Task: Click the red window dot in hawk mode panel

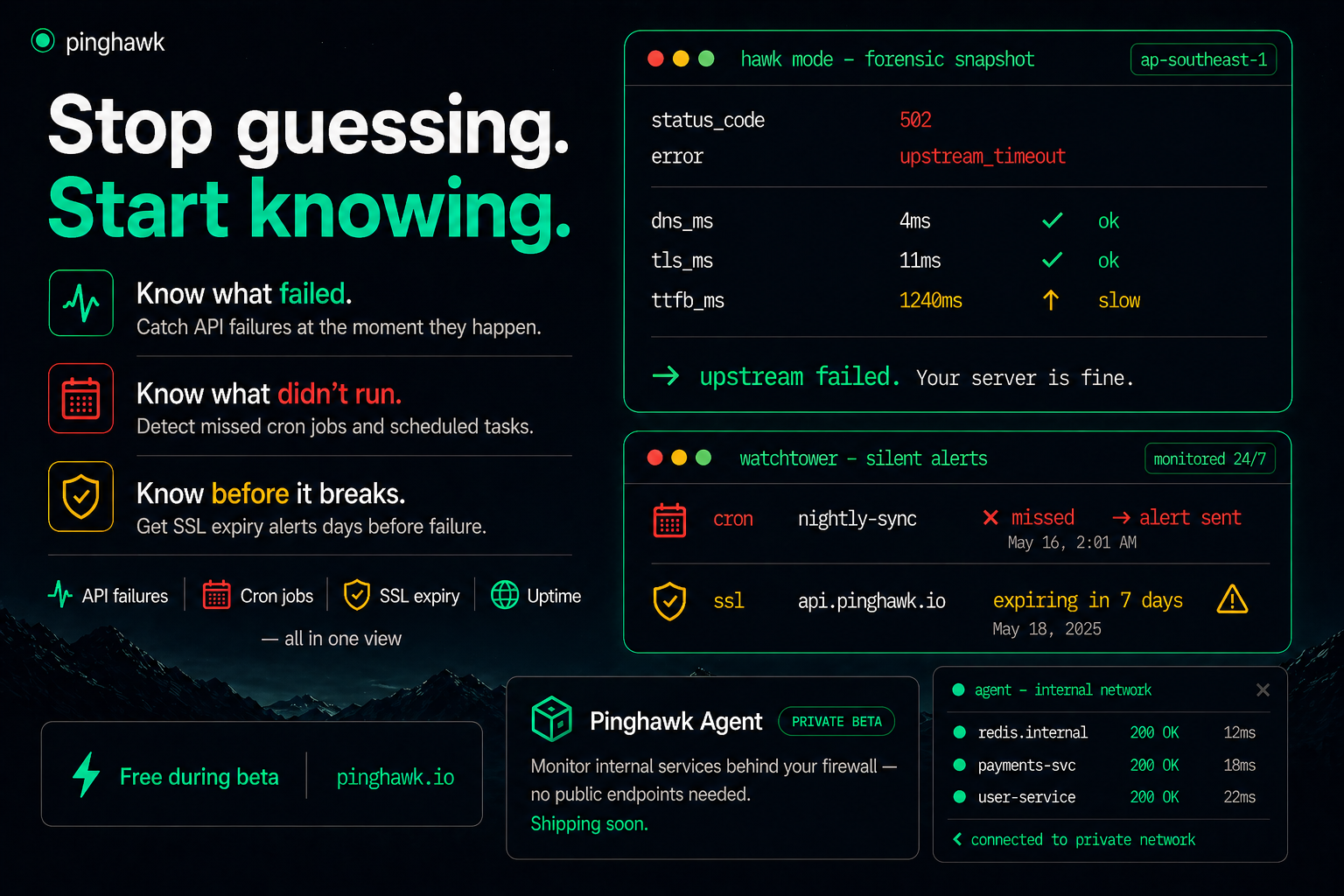Action: tap(655, 59)
